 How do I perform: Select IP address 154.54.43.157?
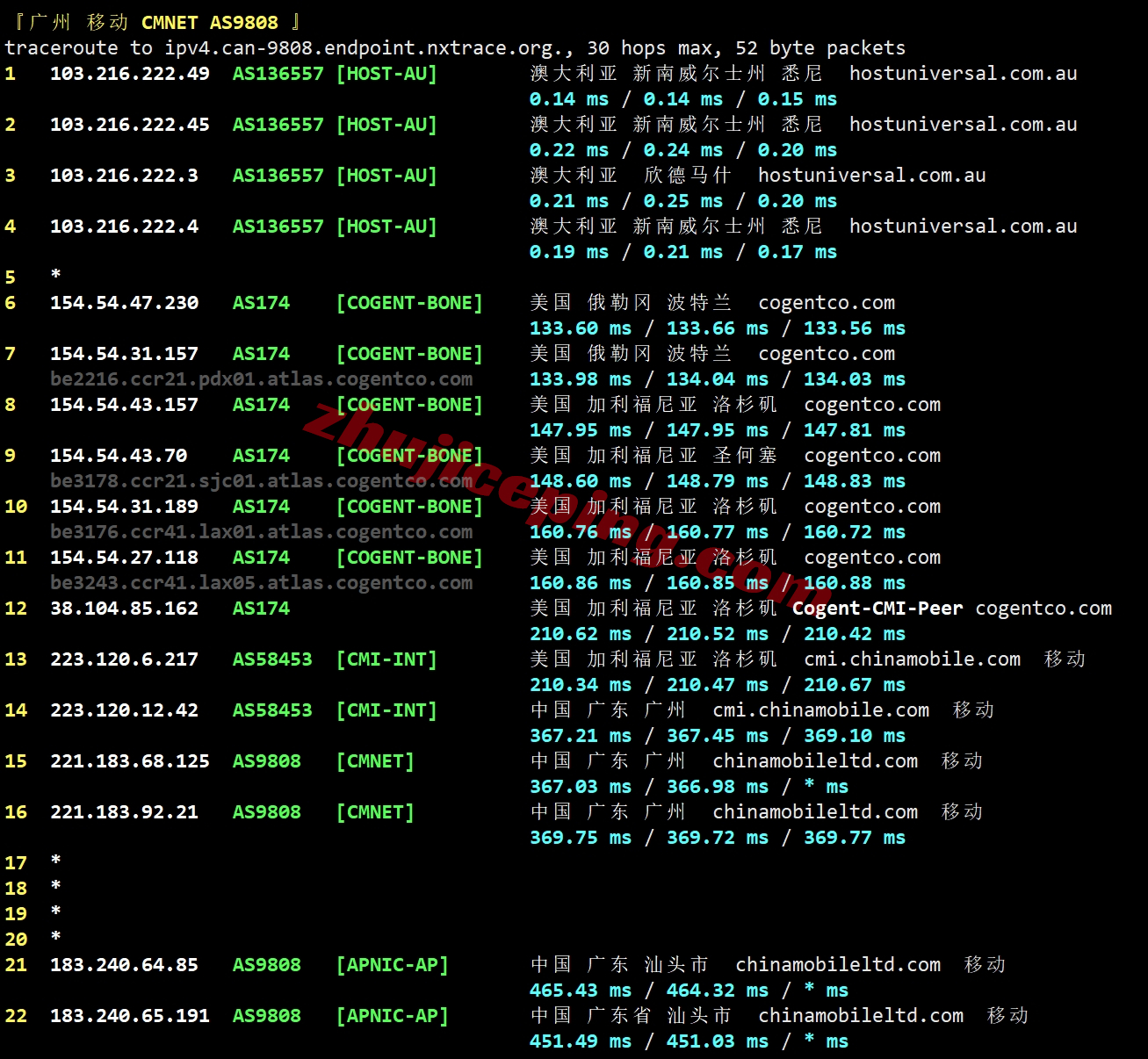[124, 405]
